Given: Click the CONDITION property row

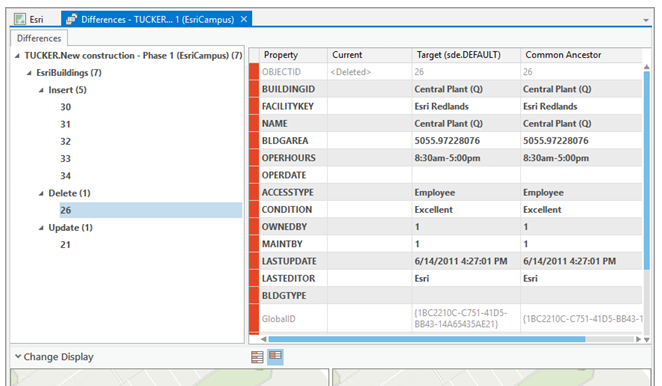Looking at the screenshot, I should [446, 209].
